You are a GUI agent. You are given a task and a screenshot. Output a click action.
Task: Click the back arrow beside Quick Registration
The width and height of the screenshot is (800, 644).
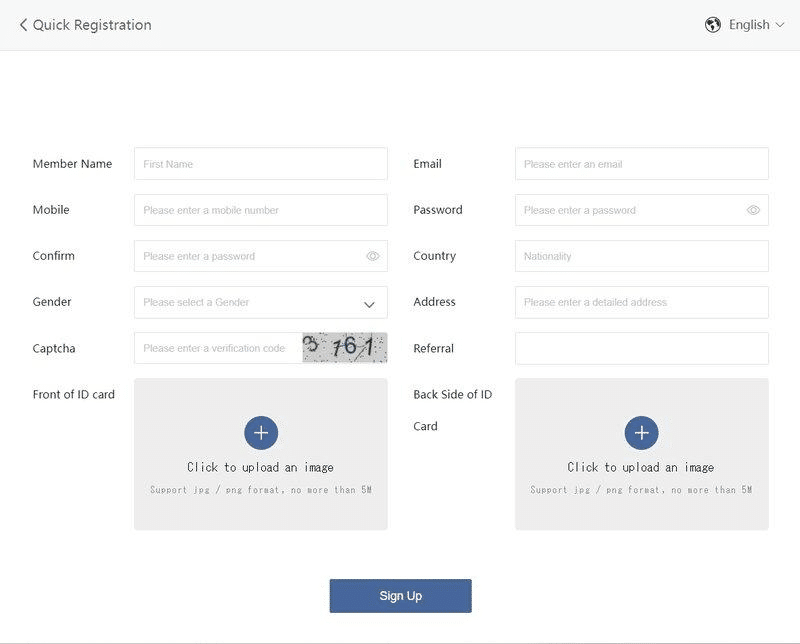click(x=23, y=25)
